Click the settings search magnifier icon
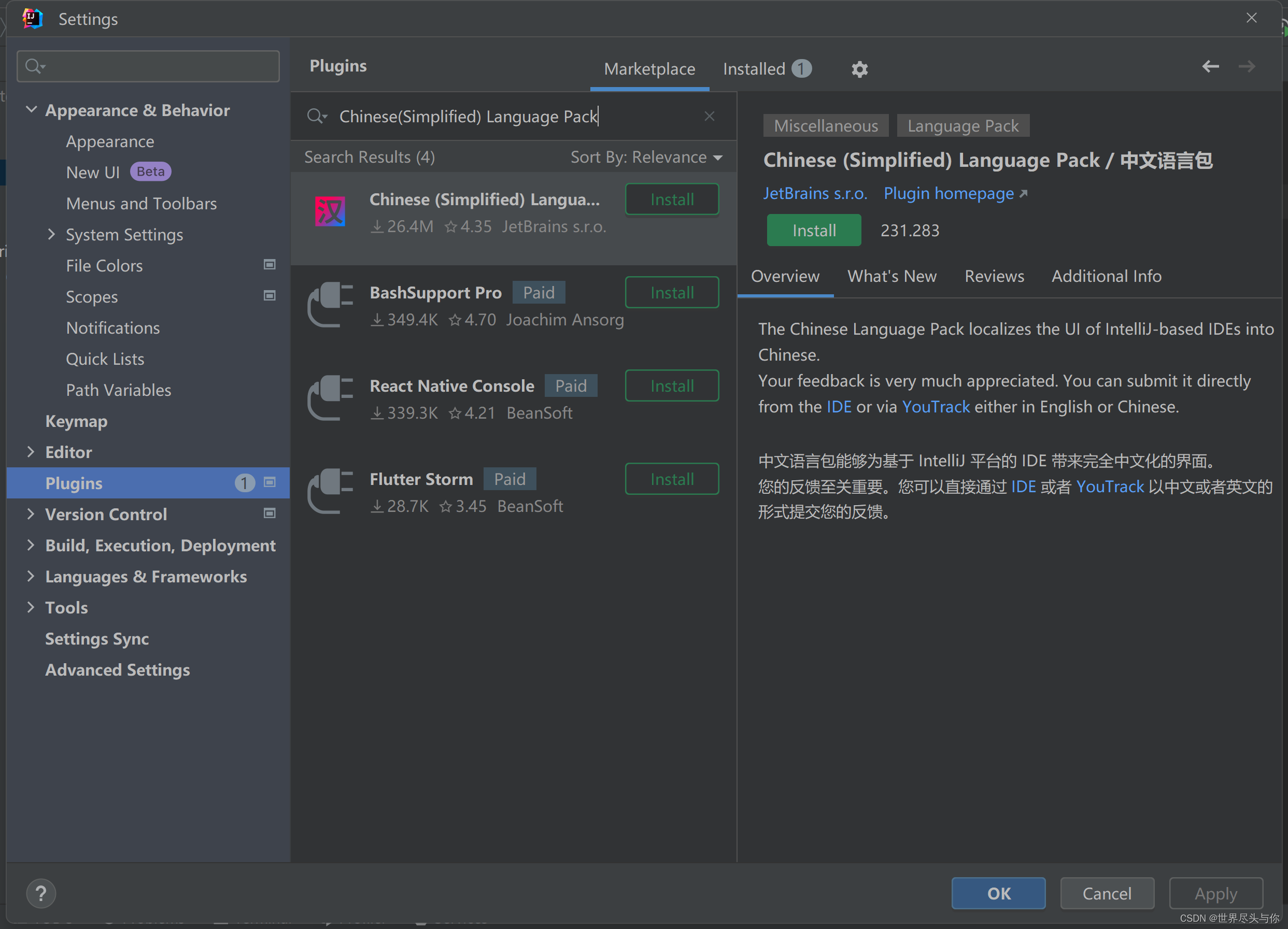The image size is (1288, 929). [35, 66]
